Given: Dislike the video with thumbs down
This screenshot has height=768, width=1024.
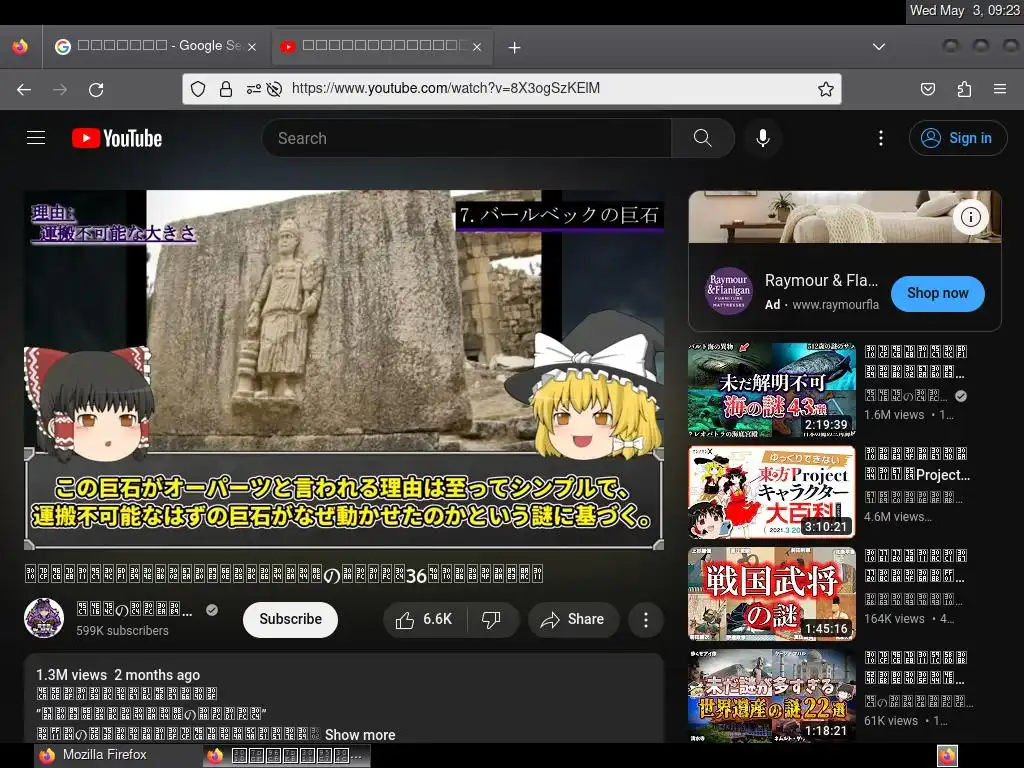Looking at the screenshot, I should coord(492,619).
